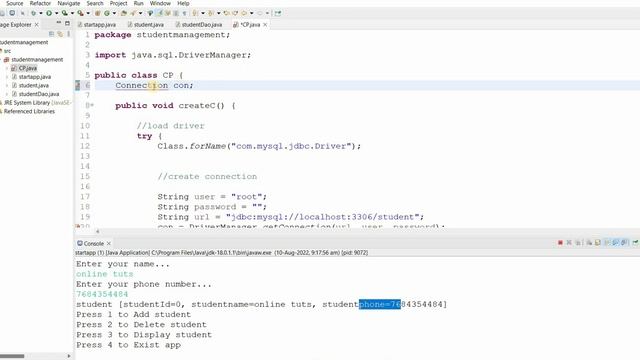This screenshot has width=640, height=360.
Task: Expand the startapp.java tree node
Action: pos(7,77)
